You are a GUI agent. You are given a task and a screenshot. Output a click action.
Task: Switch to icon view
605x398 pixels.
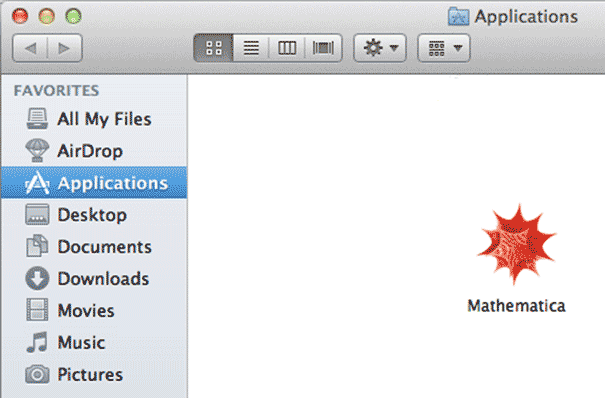point(213,48)
